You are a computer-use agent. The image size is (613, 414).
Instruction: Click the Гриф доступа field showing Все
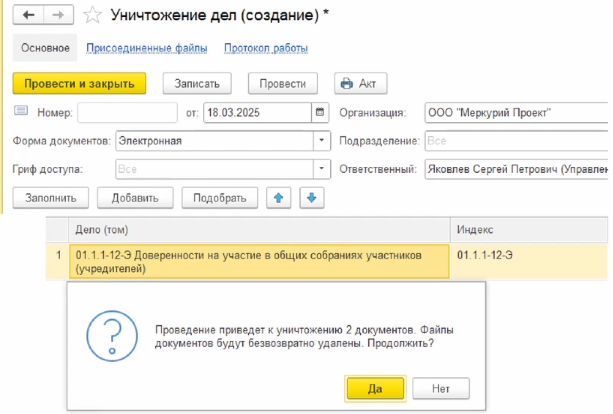(214, 169)
